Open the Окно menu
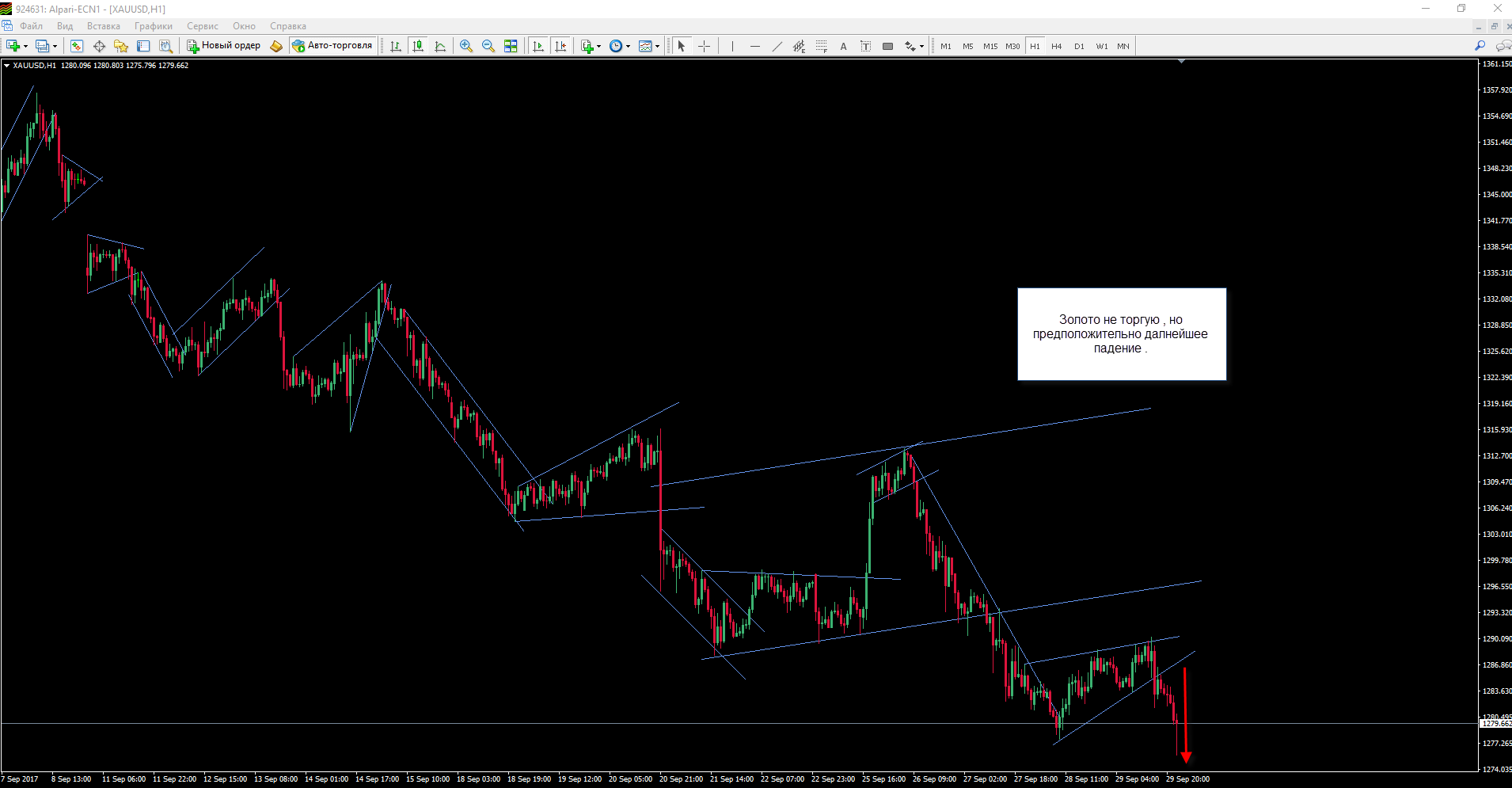1512x788 pixels. pyautogui.click(x=244, y=26)
